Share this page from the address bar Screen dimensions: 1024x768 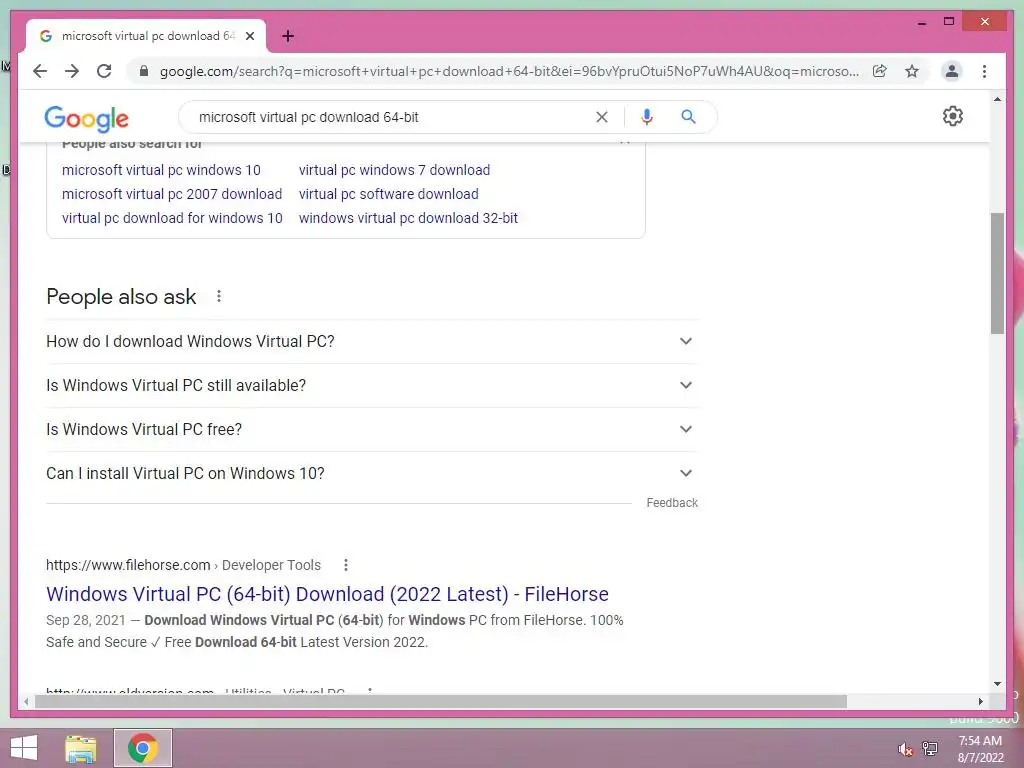pyautogui.click(x=880, y=71)
